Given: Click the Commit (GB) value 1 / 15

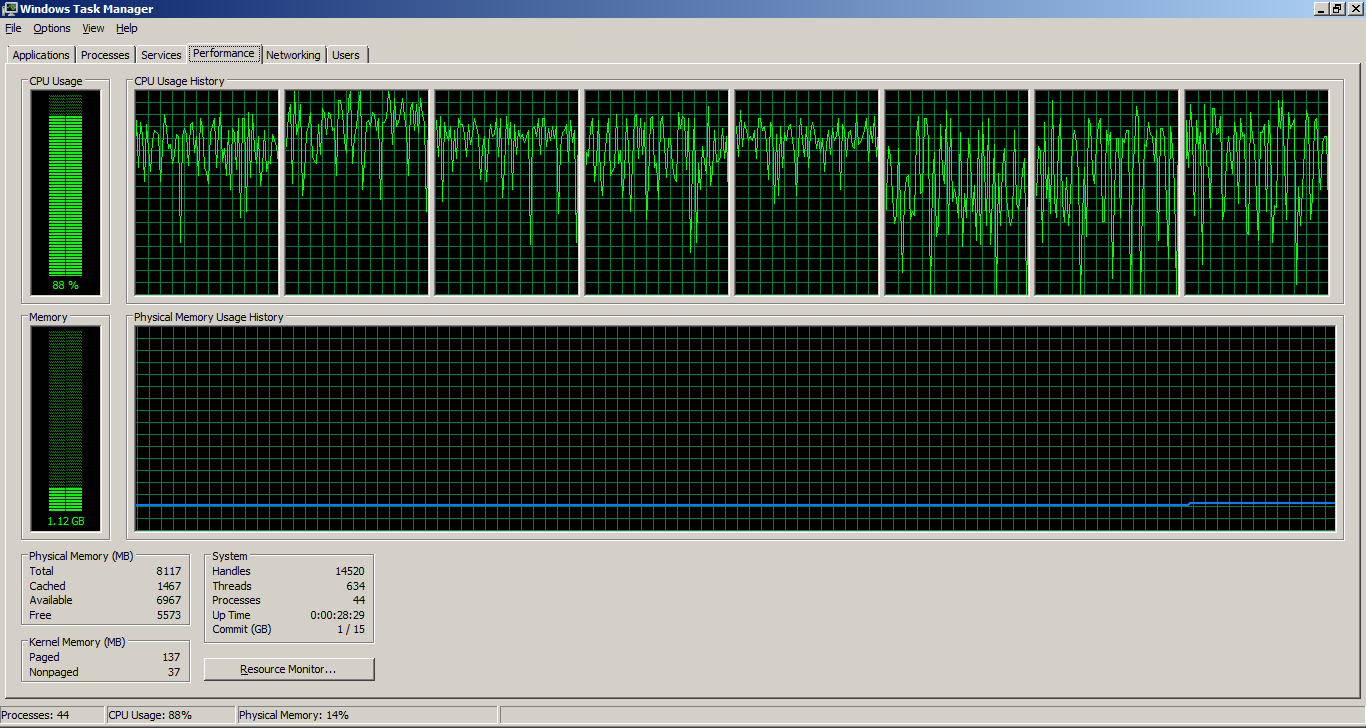Looking at the screenshot, I should (x=350, y=629).
